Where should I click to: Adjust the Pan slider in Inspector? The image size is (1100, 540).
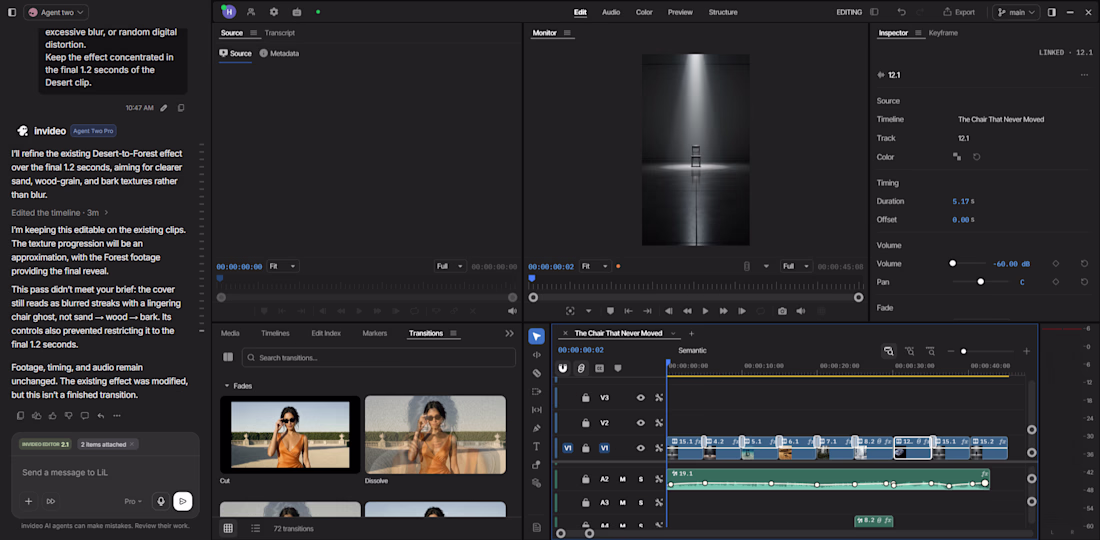tap(980, 281)
